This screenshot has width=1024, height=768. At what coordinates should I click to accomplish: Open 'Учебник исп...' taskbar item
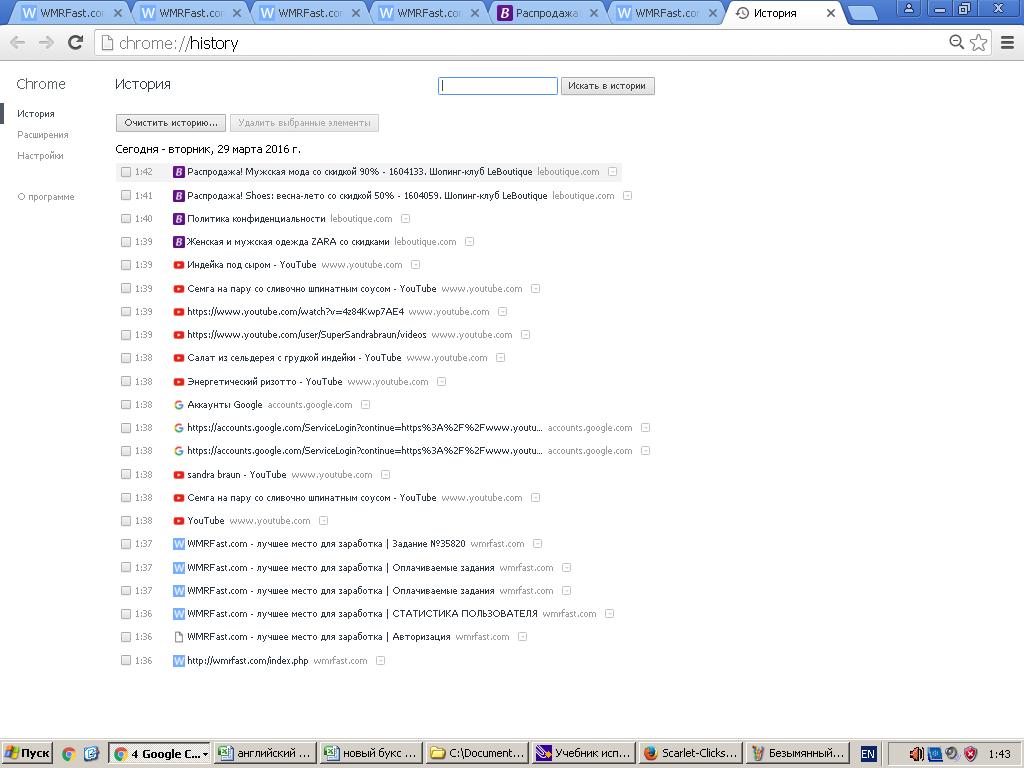coord(584,754)
